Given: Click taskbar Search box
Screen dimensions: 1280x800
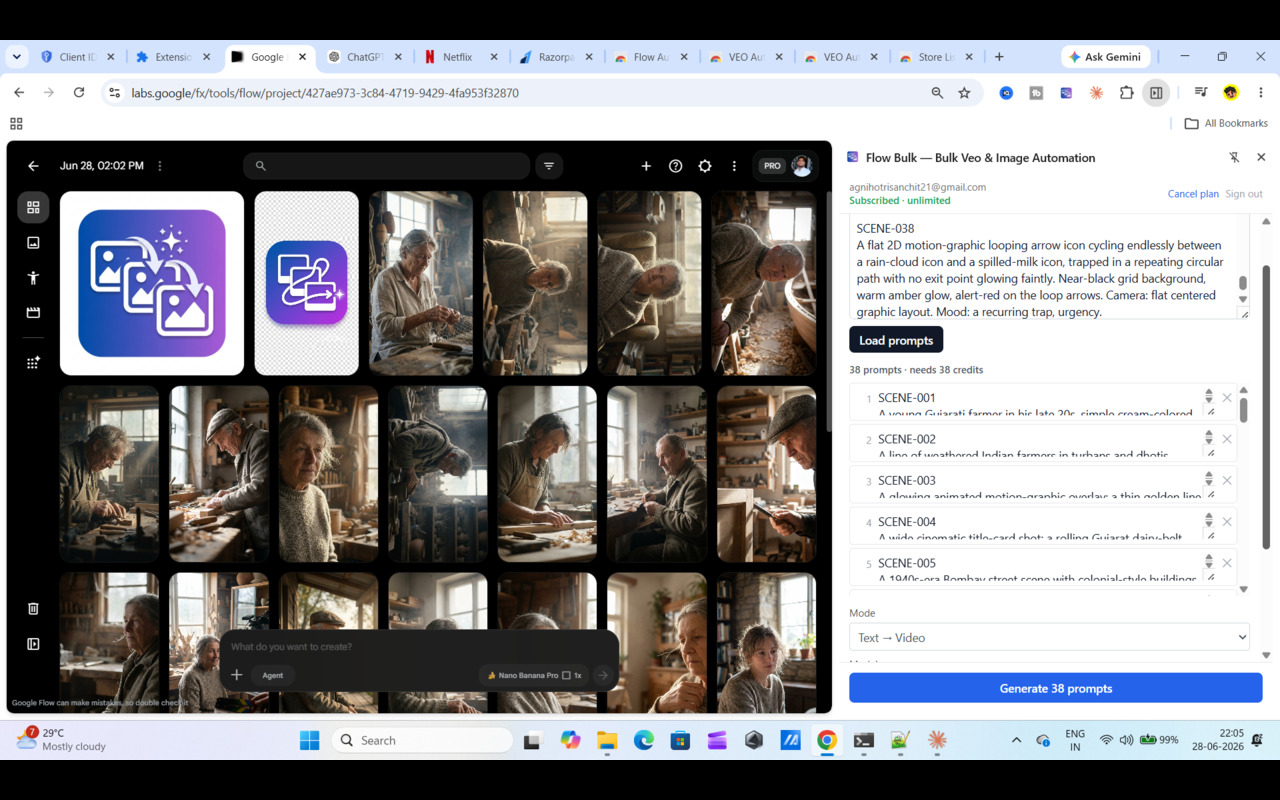Looking at the screenshot, I should coord(422,740).
